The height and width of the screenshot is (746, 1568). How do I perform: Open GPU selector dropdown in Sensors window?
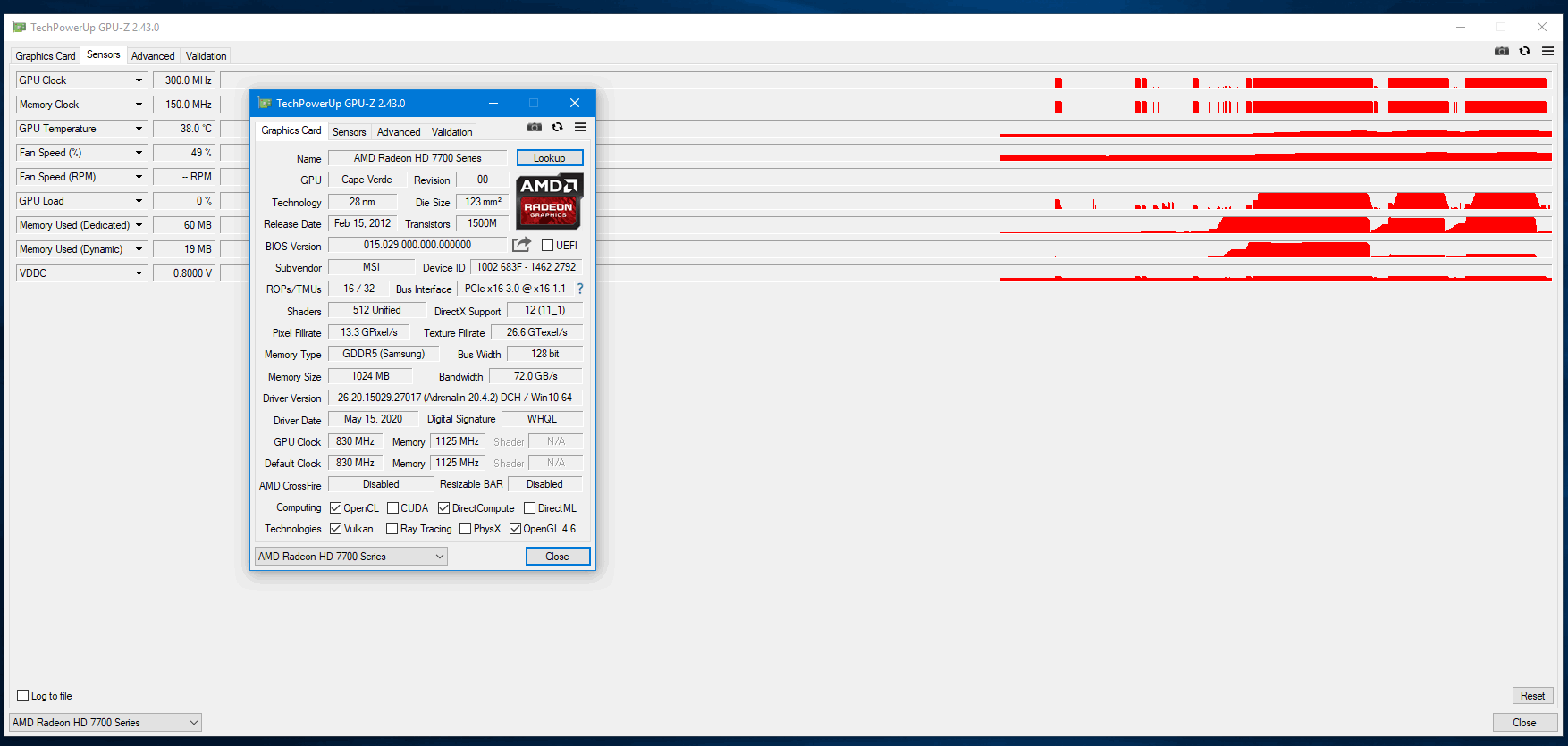point(105,722)
